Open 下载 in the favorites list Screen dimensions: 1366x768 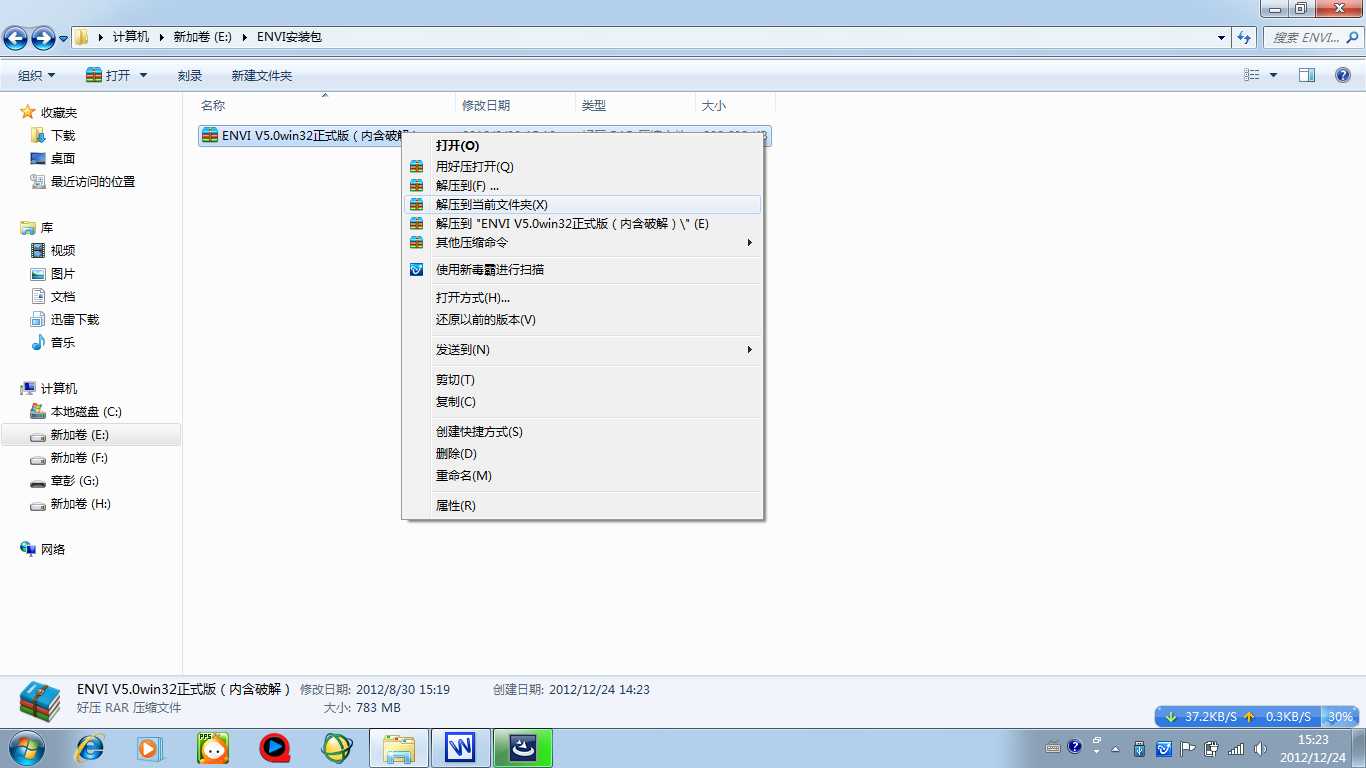62,136
